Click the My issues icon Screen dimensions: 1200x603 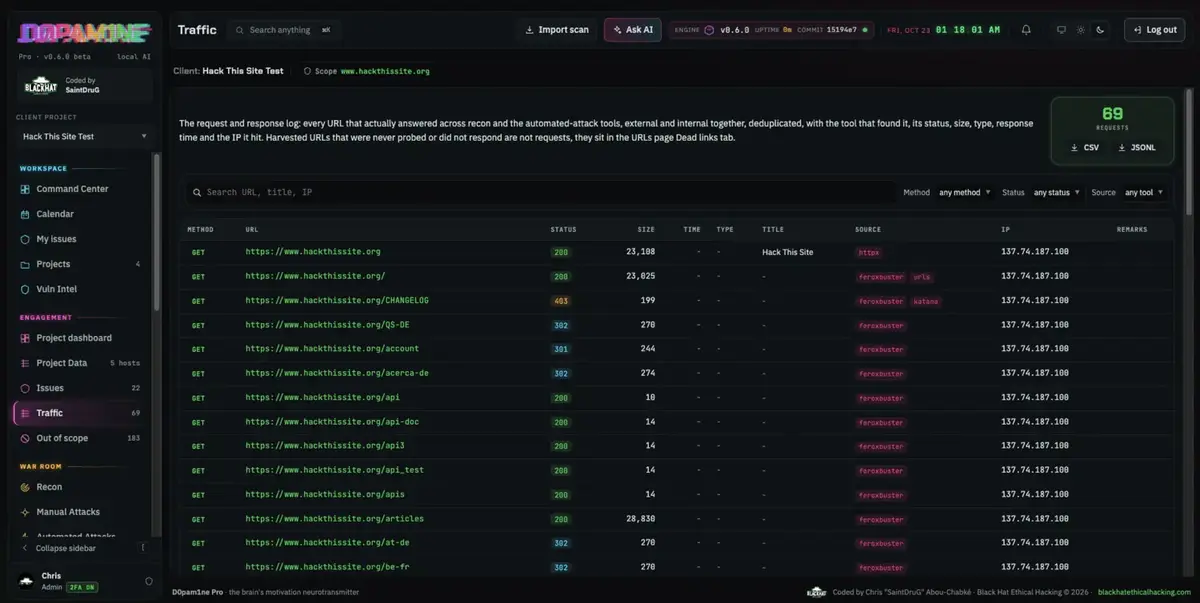point(26,239)
